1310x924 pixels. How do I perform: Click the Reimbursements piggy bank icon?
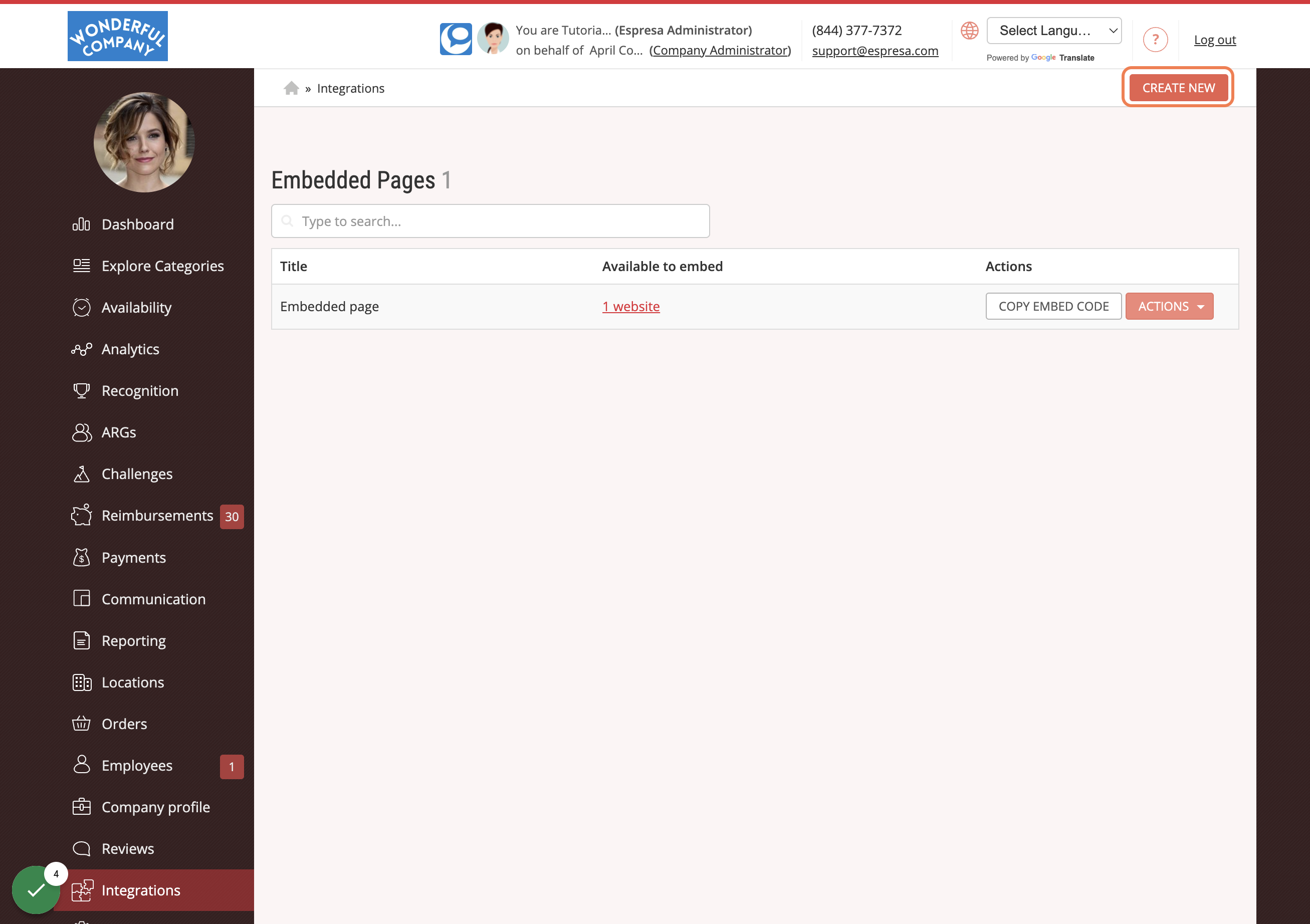[81, 515]
